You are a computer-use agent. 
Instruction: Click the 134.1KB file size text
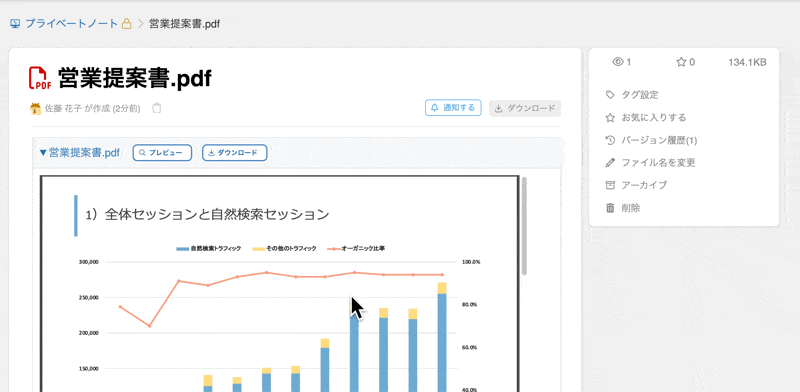(x=747, y=62)
